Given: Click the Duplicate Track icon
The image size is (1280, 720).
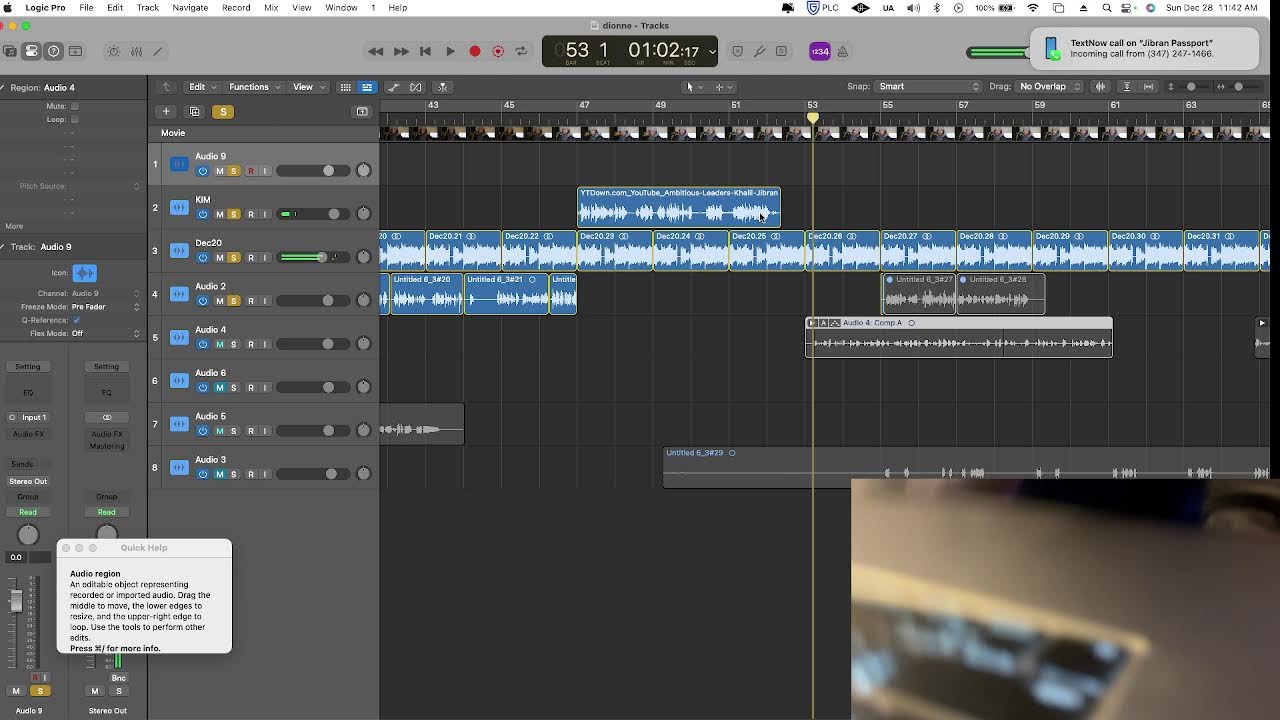Looking at the screenshot, I should (x=195, y=111).
